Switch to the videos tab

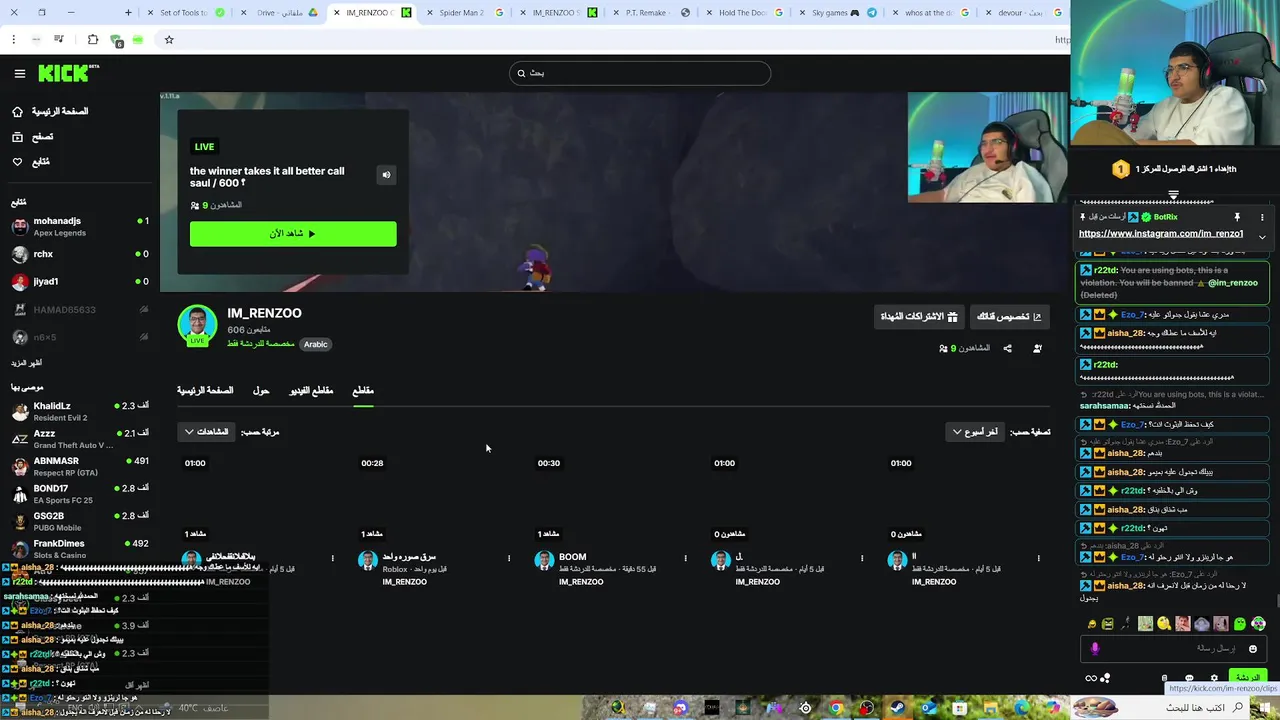coord(311,390)
